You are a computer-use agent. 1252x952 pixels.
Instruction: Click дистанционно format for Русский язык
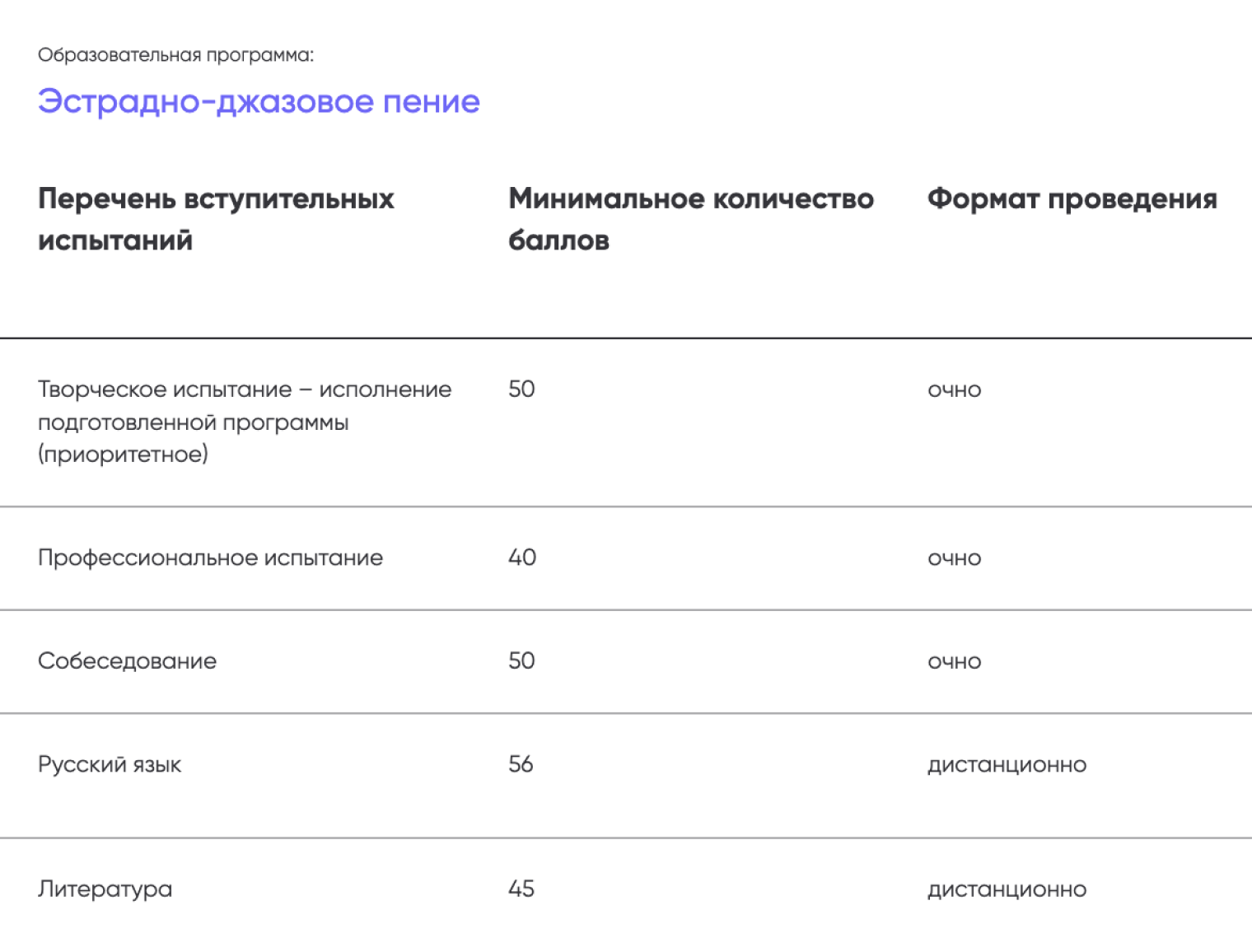pyautogui.click(x=1007, y=765)
